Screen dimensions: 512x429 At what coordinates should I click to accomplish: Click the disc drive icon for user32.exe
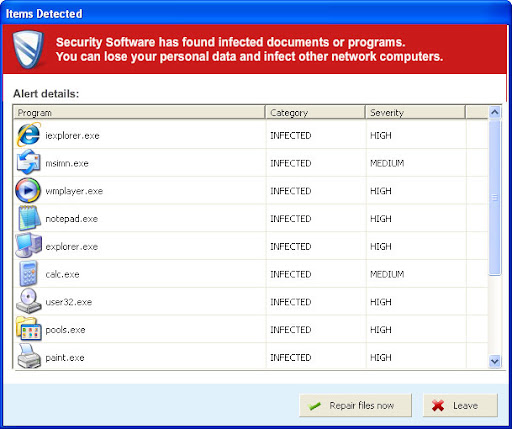(x=29, y=301)
